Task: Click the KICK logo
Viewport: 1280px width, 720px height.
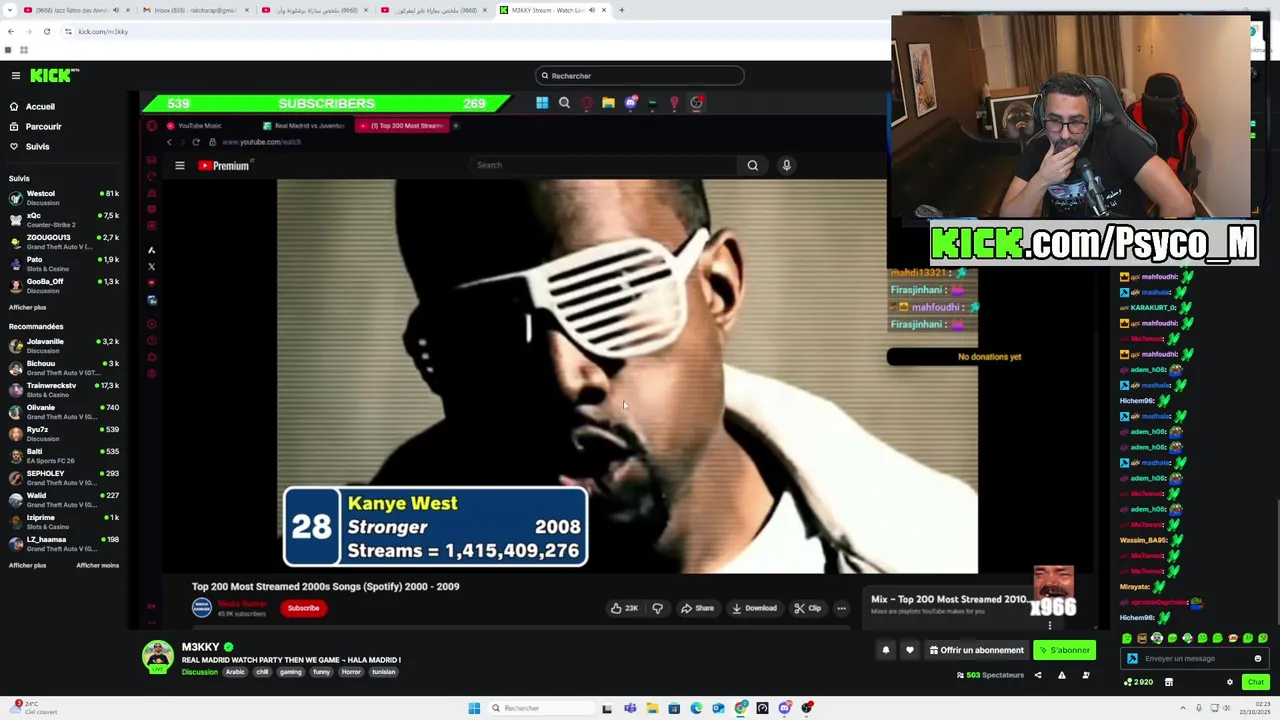Action: pos(54,76)
